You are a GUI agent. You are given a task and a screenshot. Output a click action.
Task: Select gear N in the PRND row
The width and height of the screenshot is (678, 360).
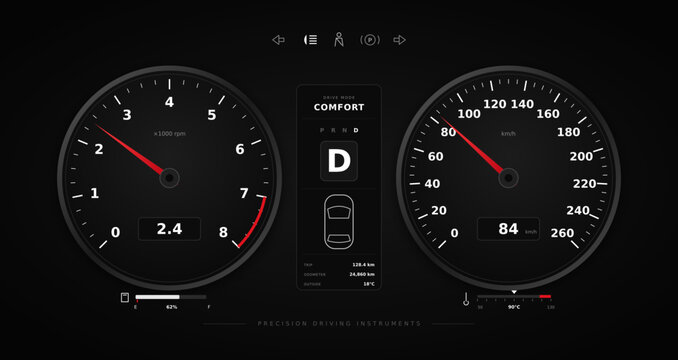pyautogui.click(x=345, y=130)
